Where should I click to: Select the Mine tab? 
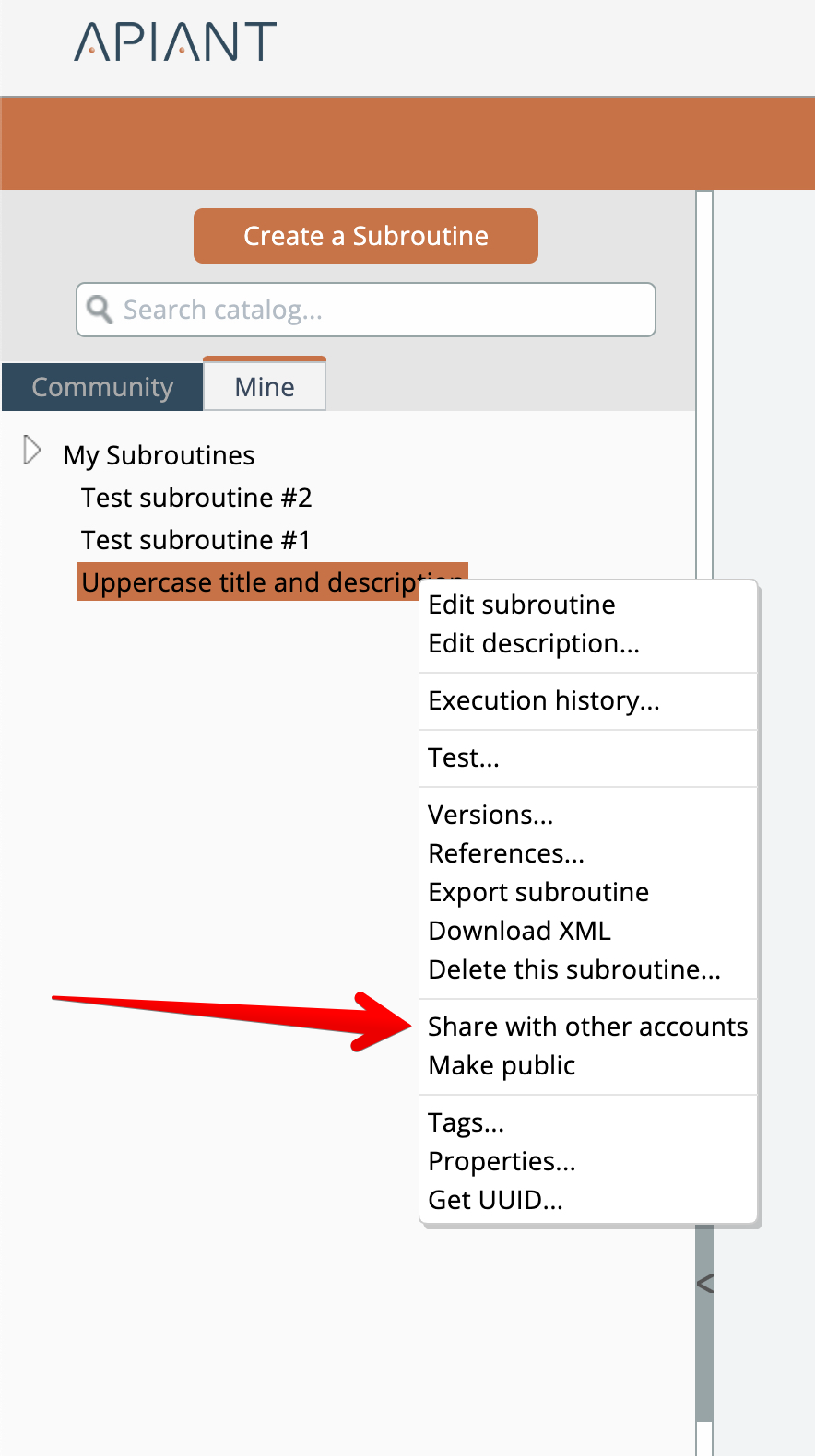click(265, 387)
